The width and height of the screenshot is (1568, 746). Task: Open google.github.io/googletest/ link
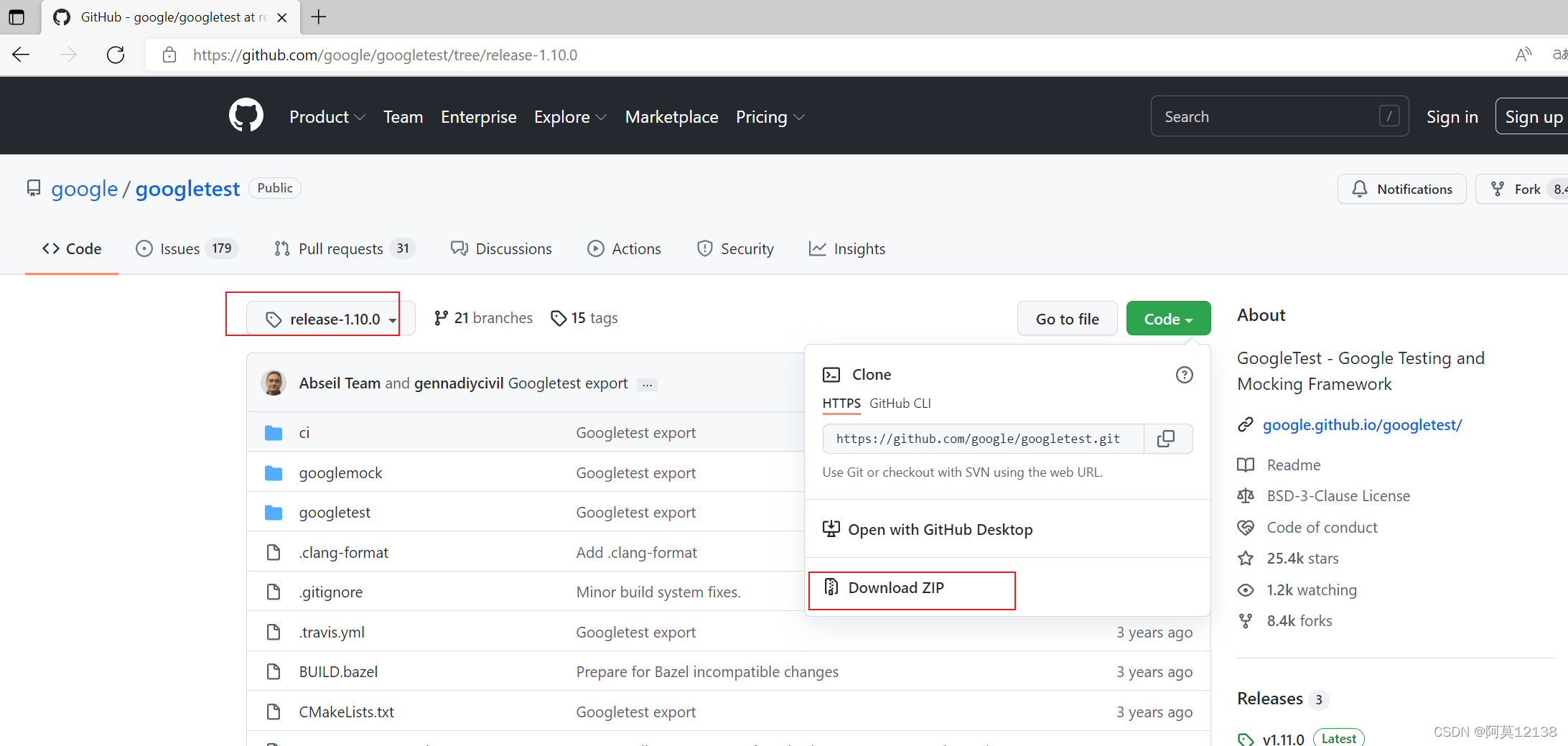1362,425
